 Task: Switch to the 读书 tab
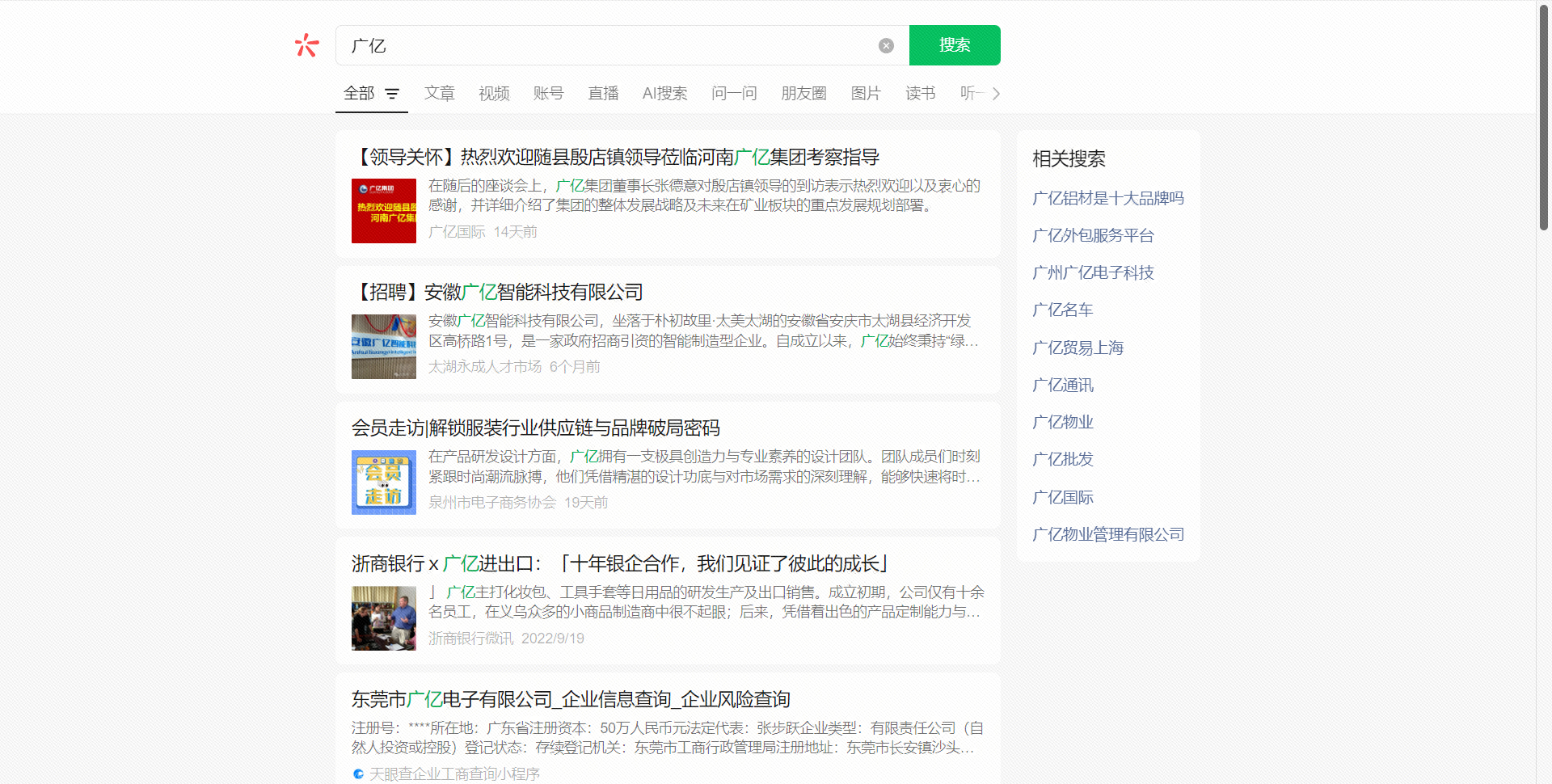(x=920, y=94)
